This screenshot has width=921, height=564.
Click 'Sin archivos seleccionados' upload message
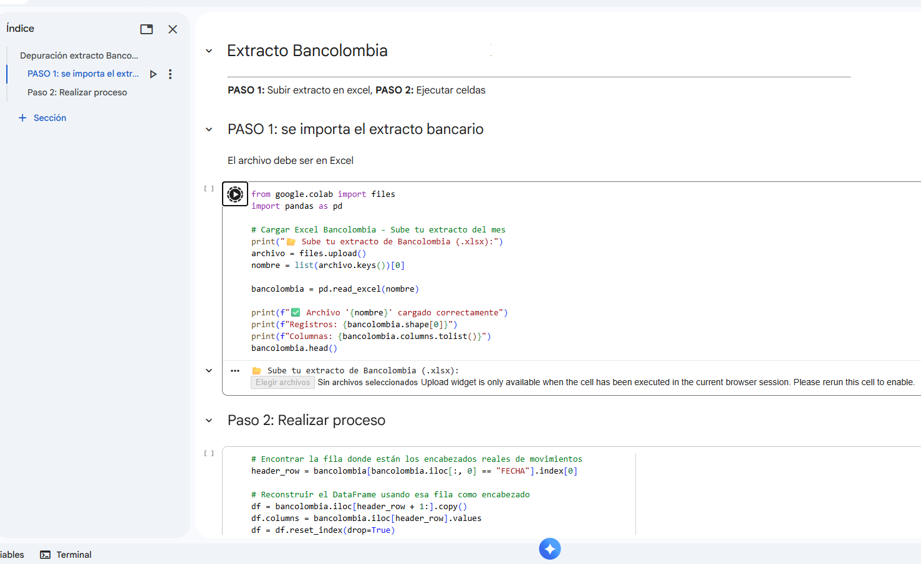[368, 382]
